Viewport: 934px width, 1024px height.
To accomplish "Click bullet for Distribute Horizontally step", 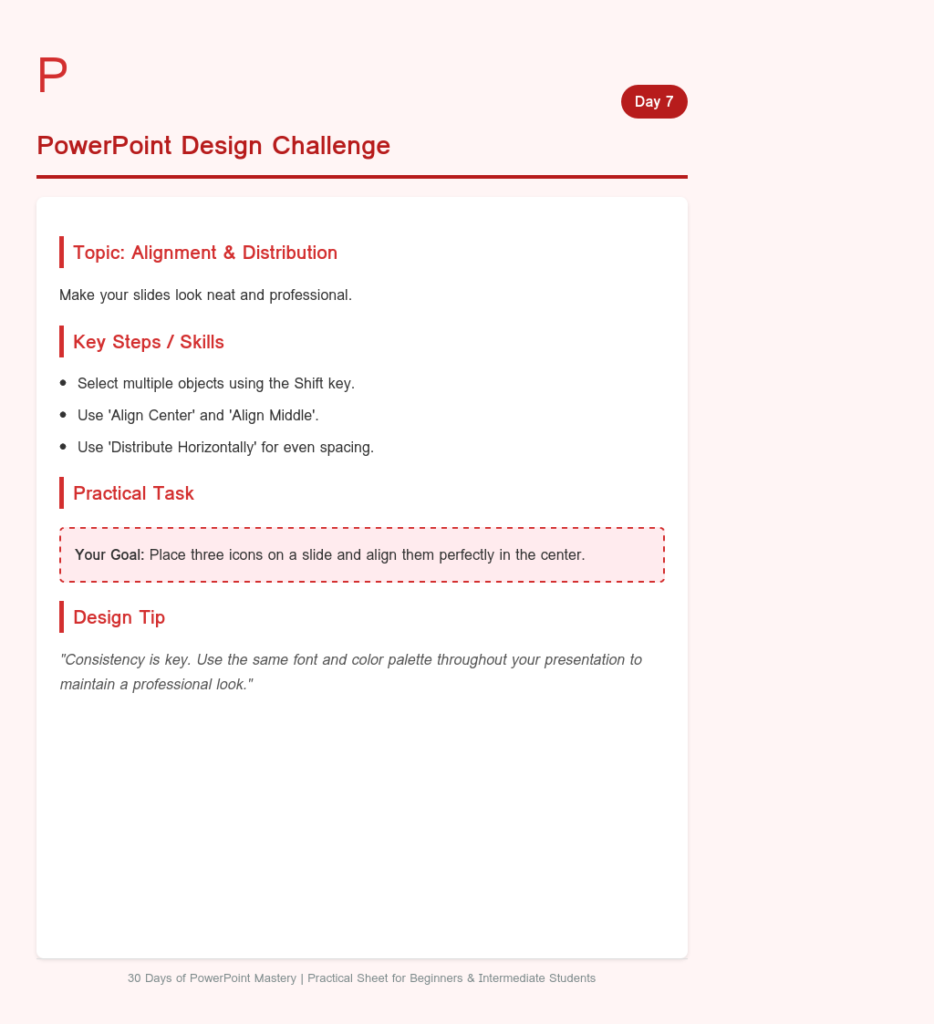I will (63, 447).
